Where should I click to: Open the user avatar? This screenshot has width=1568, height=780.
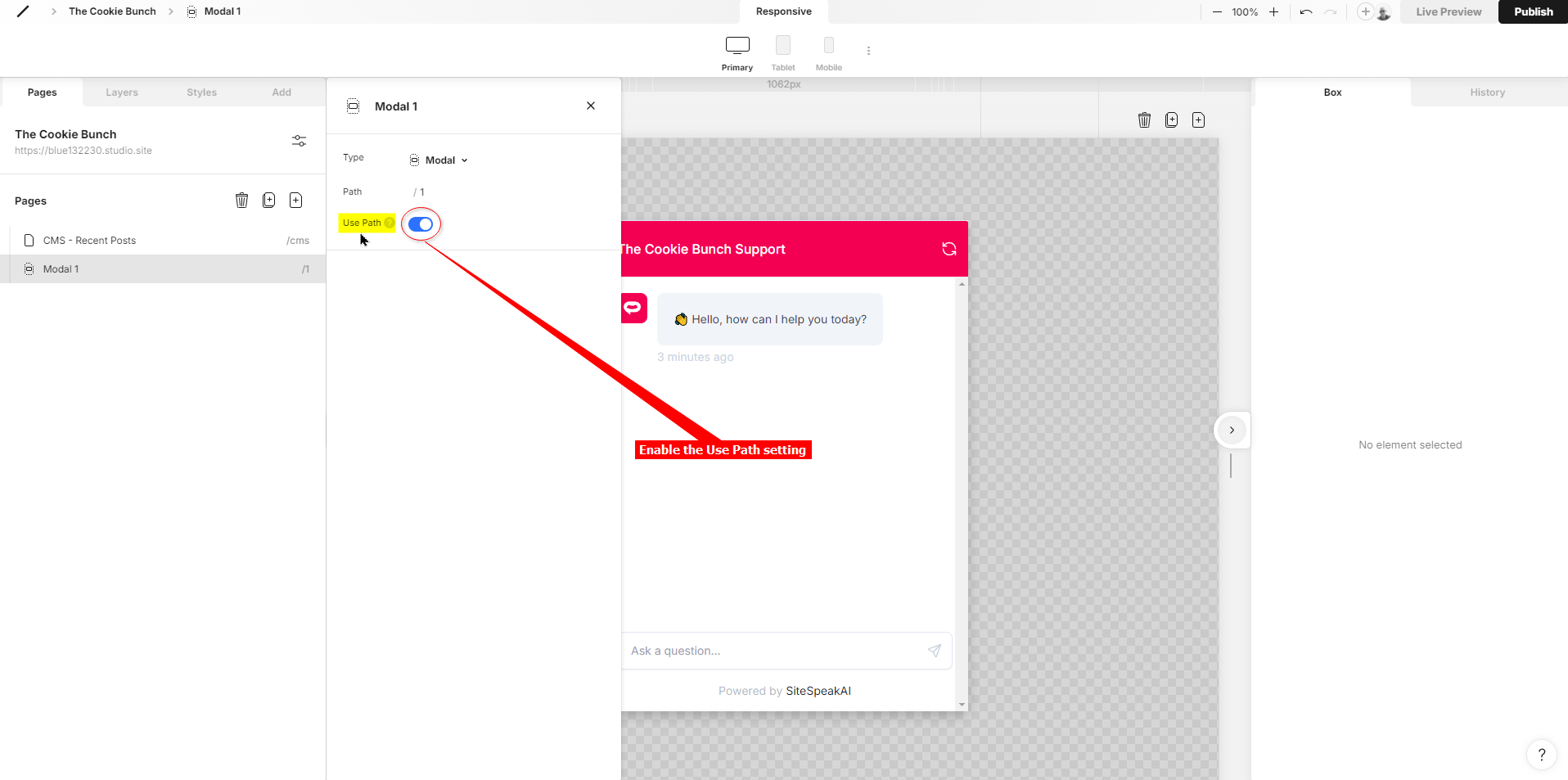[1383, 13]
